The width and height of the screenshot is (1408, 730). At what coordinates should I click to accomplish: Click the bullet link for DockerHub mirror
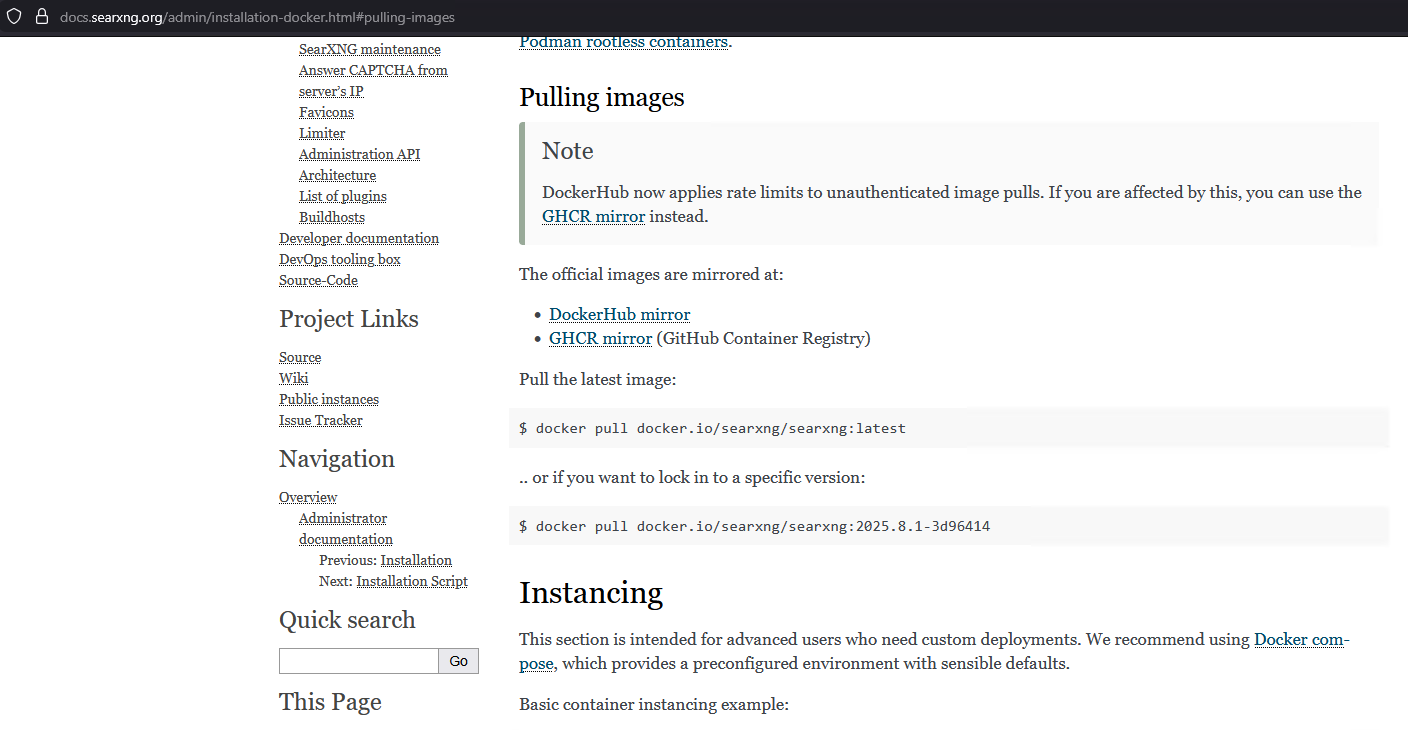619,314
